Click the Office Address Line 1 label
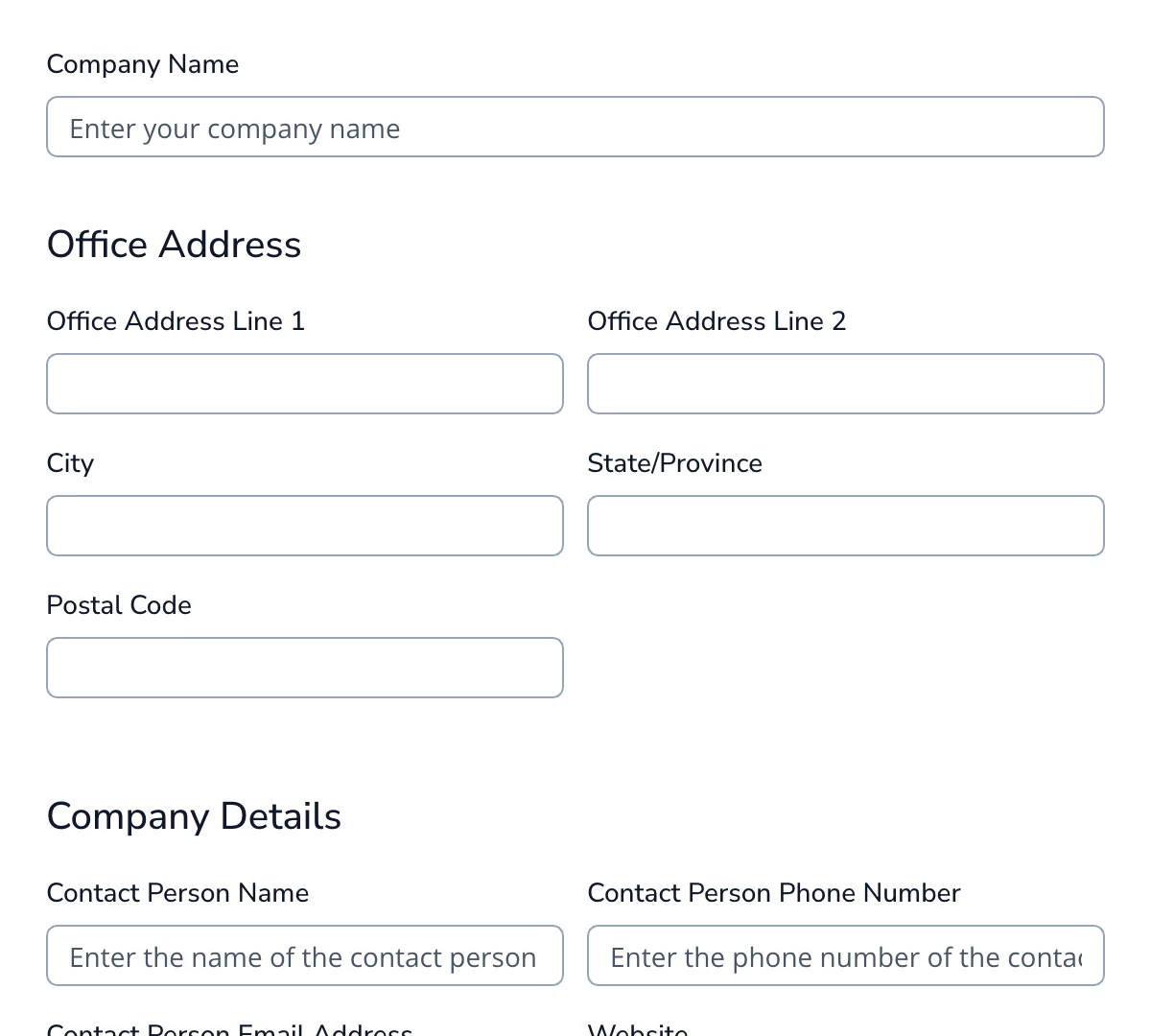This screenshot has height=1036, width=1151. 176,321
